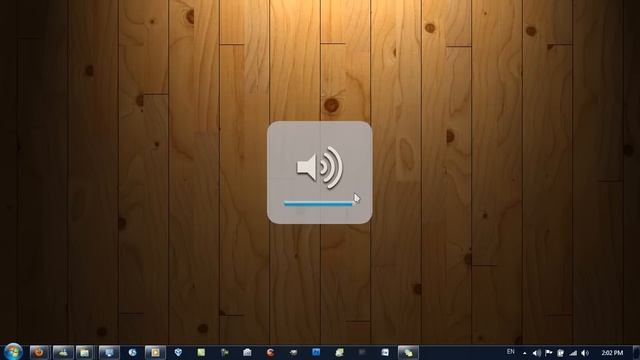Image resolution: width=640 pixels, height=360 pixels.
Task: Open the red letter C taskbar icon
Action: click(x=270, y=352)
